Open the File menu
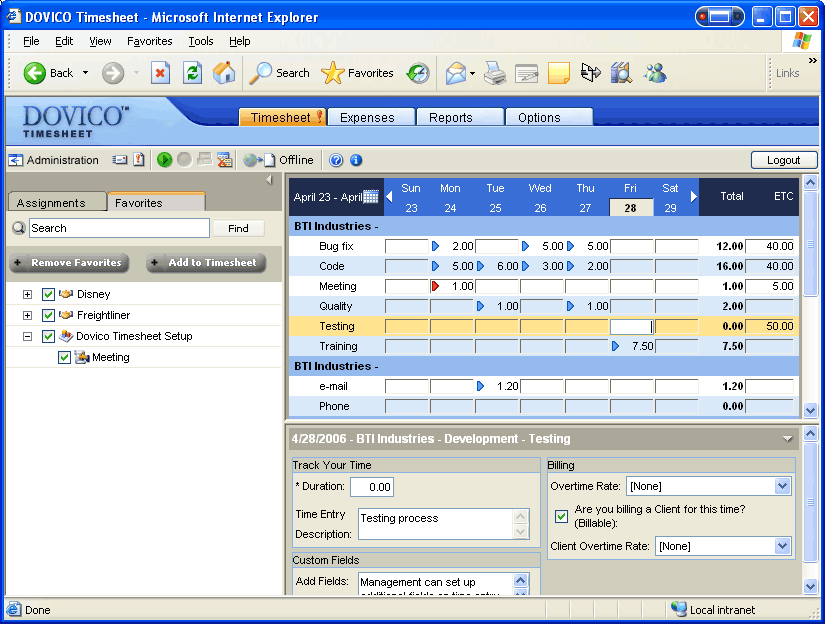Image resolution: width=825 pixels, height=624 pixels. 31,41
